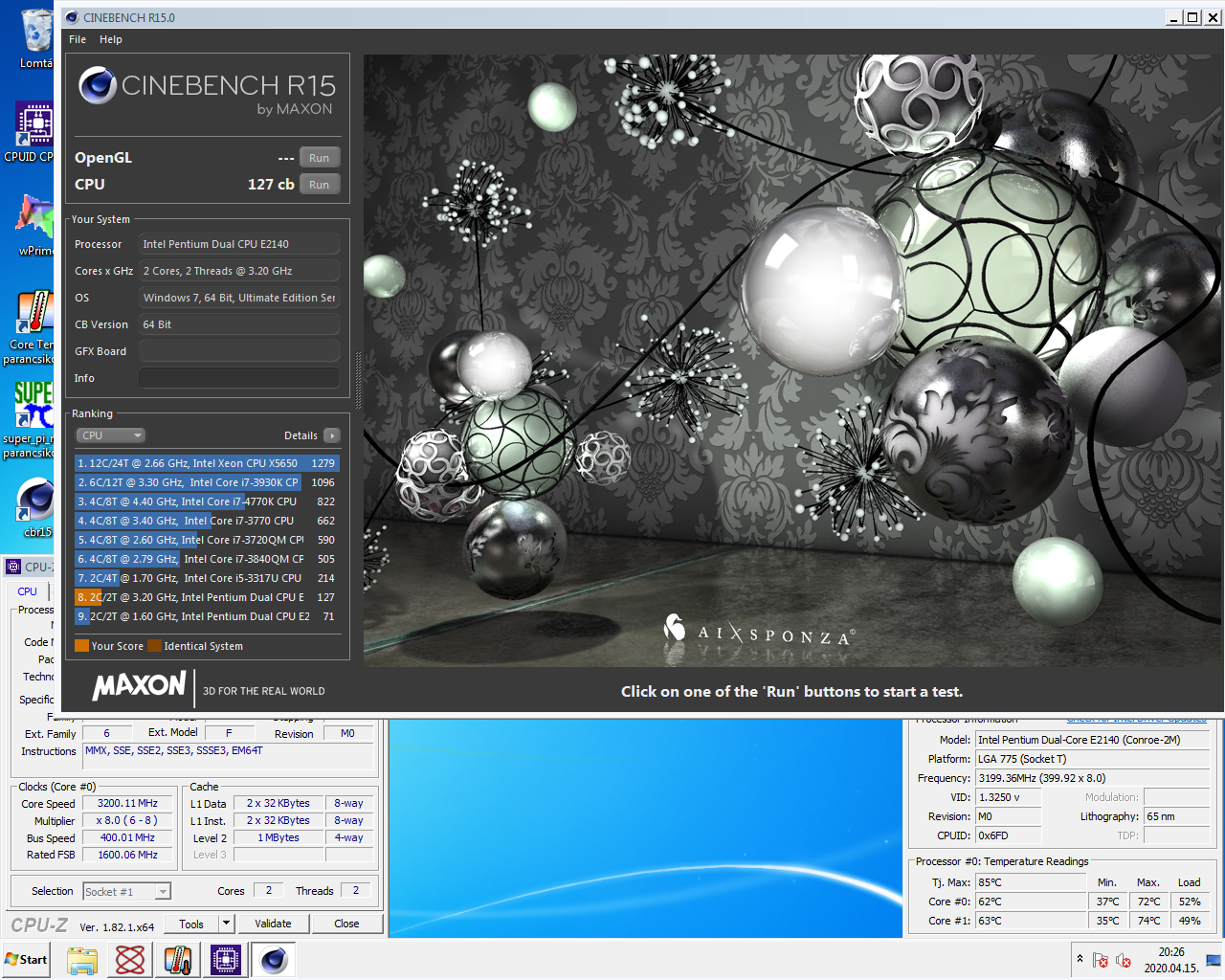The width and height of the screenshot is (1225, 980).
Task: Switch to CPU-Z on the taskbar
Action: pyautogui.click(x=226, y=960)
